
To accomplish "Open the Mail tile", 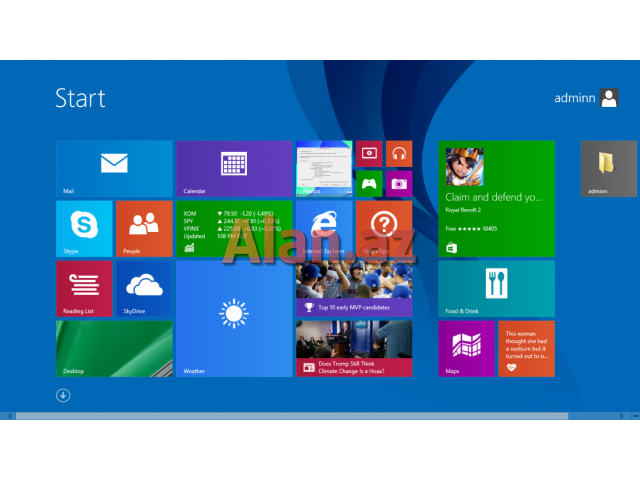I will tap(114, 169).
